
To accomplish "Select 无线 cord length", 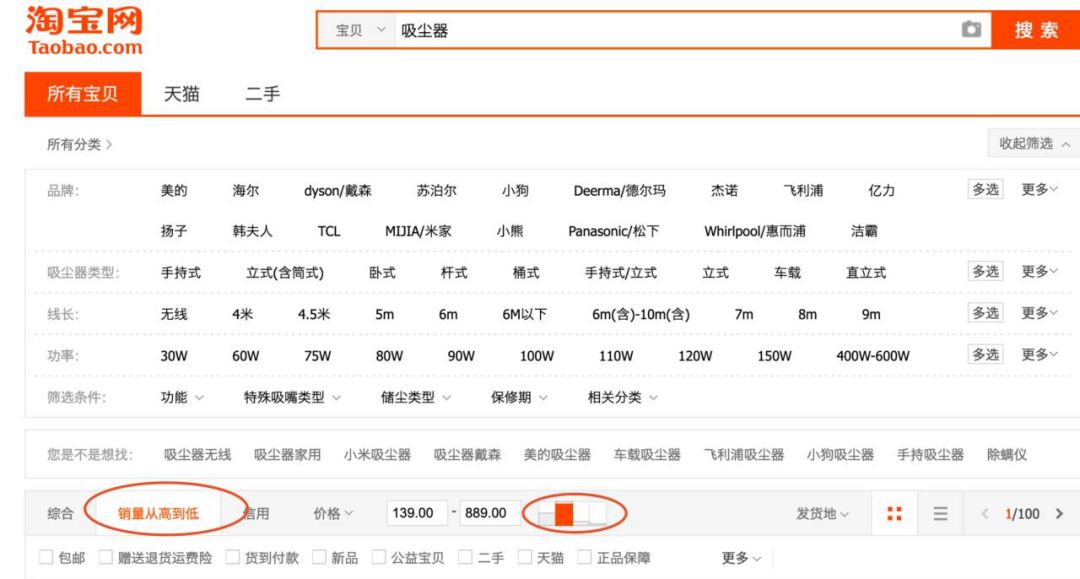I will (174, 315).
